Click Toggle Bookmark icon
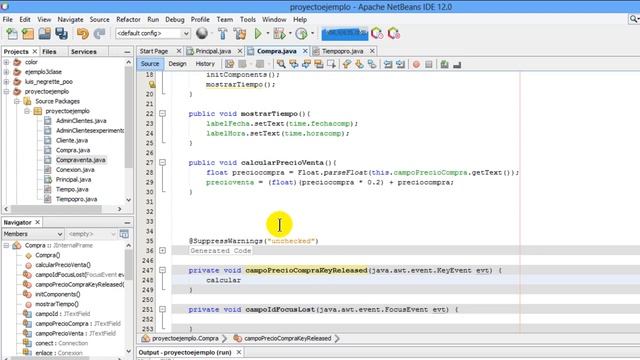The width and height of the screenshot is (640, 360). coord(372,64)
